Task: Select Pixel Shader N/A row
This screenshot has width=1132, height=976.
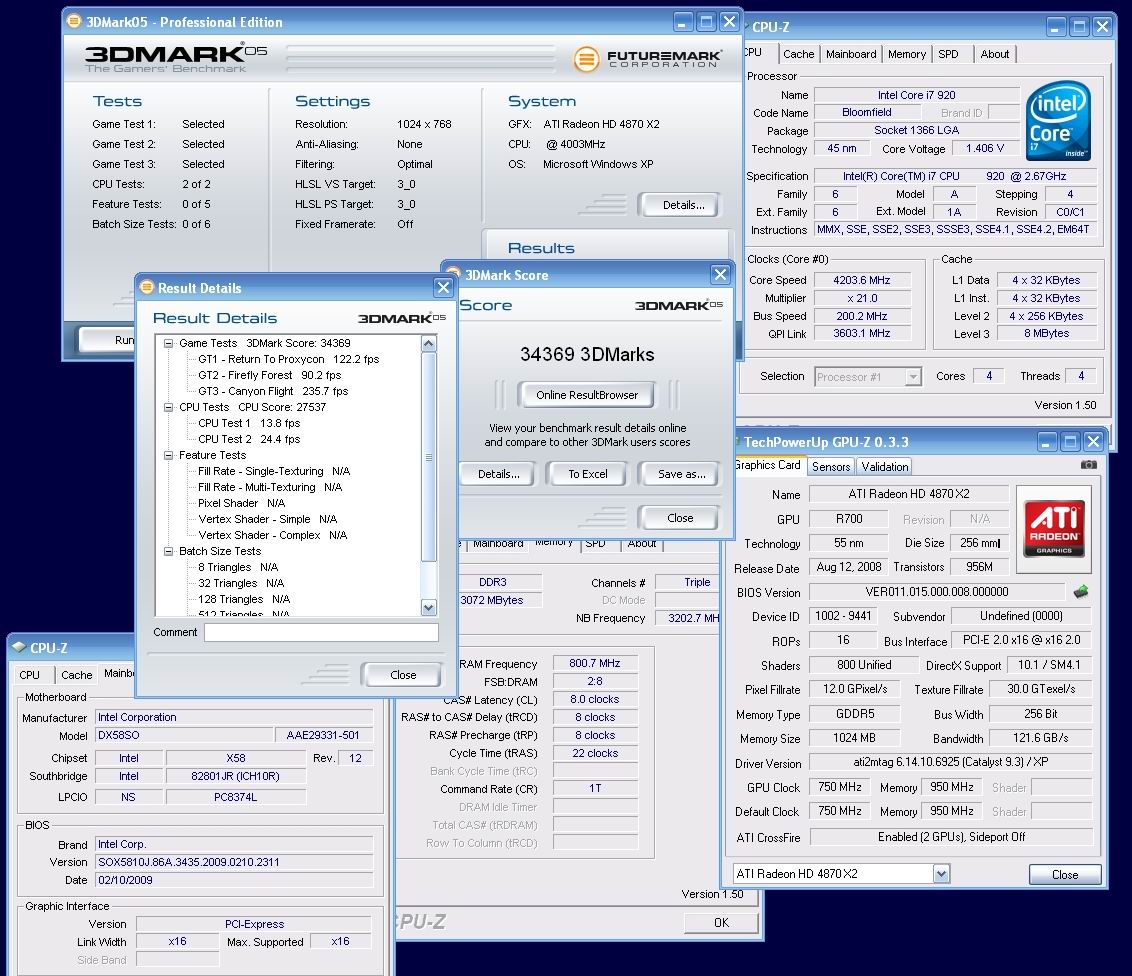Action: coord(241,503)
